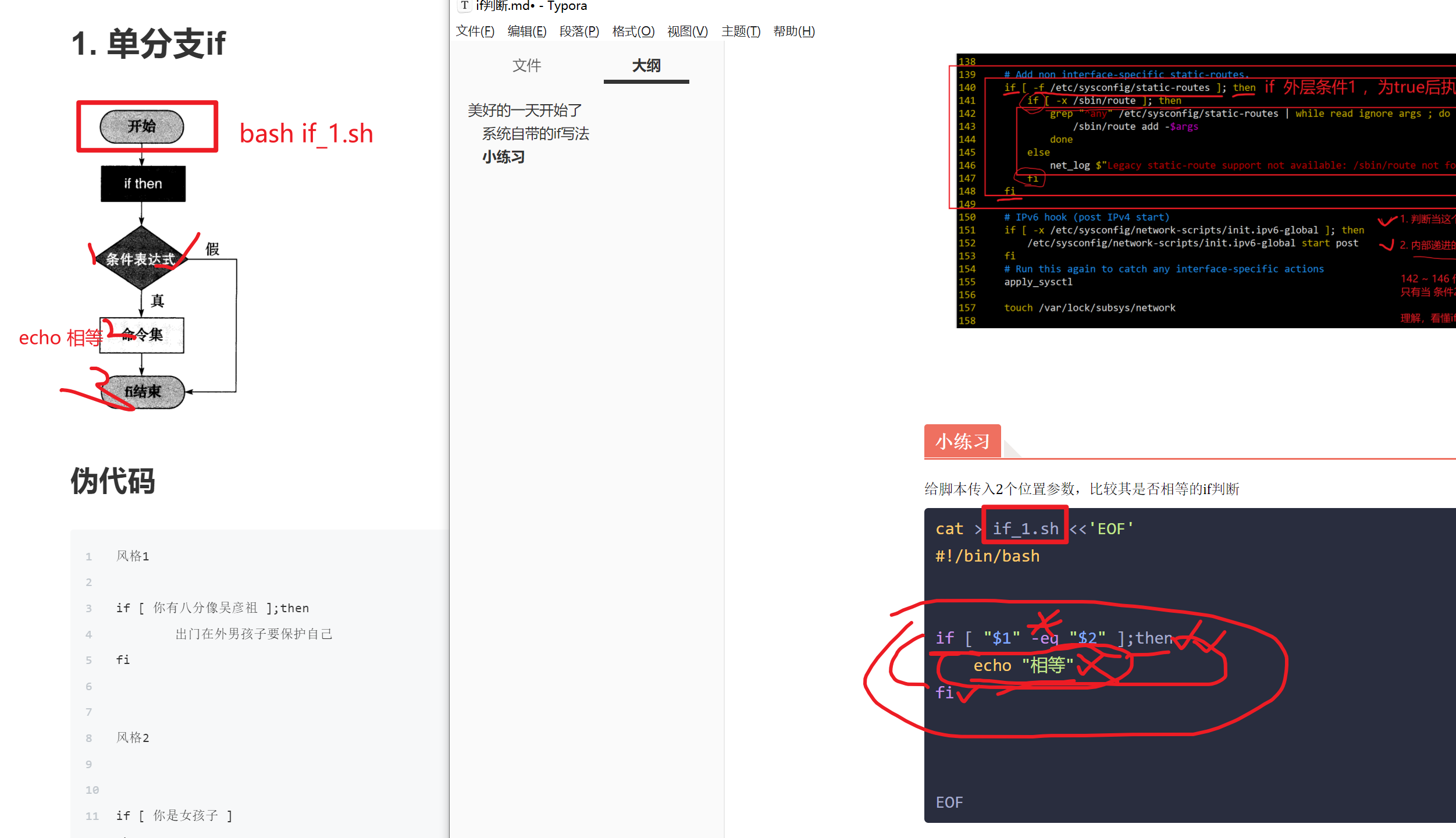Open the 帮助(H) menu

click(x=793, y=31)
